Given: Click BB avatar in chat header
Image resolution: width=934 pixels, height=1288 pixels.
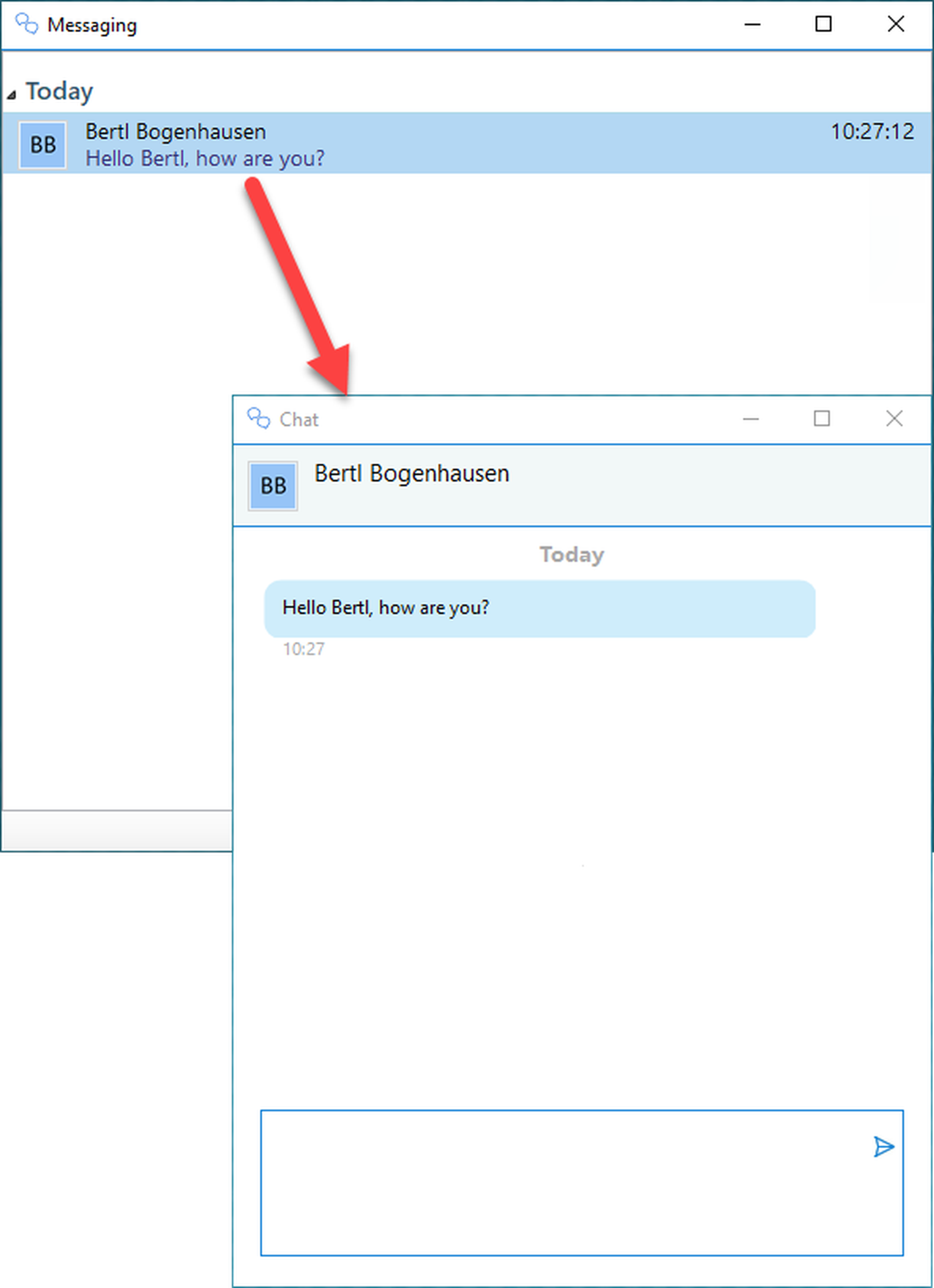Looking at the screenshot, I should click(273, 485).
